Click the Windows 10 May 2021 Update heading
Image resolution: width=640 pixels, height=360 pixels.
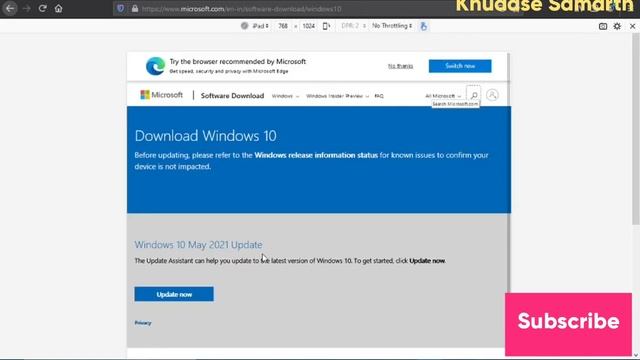coord(198,244)
